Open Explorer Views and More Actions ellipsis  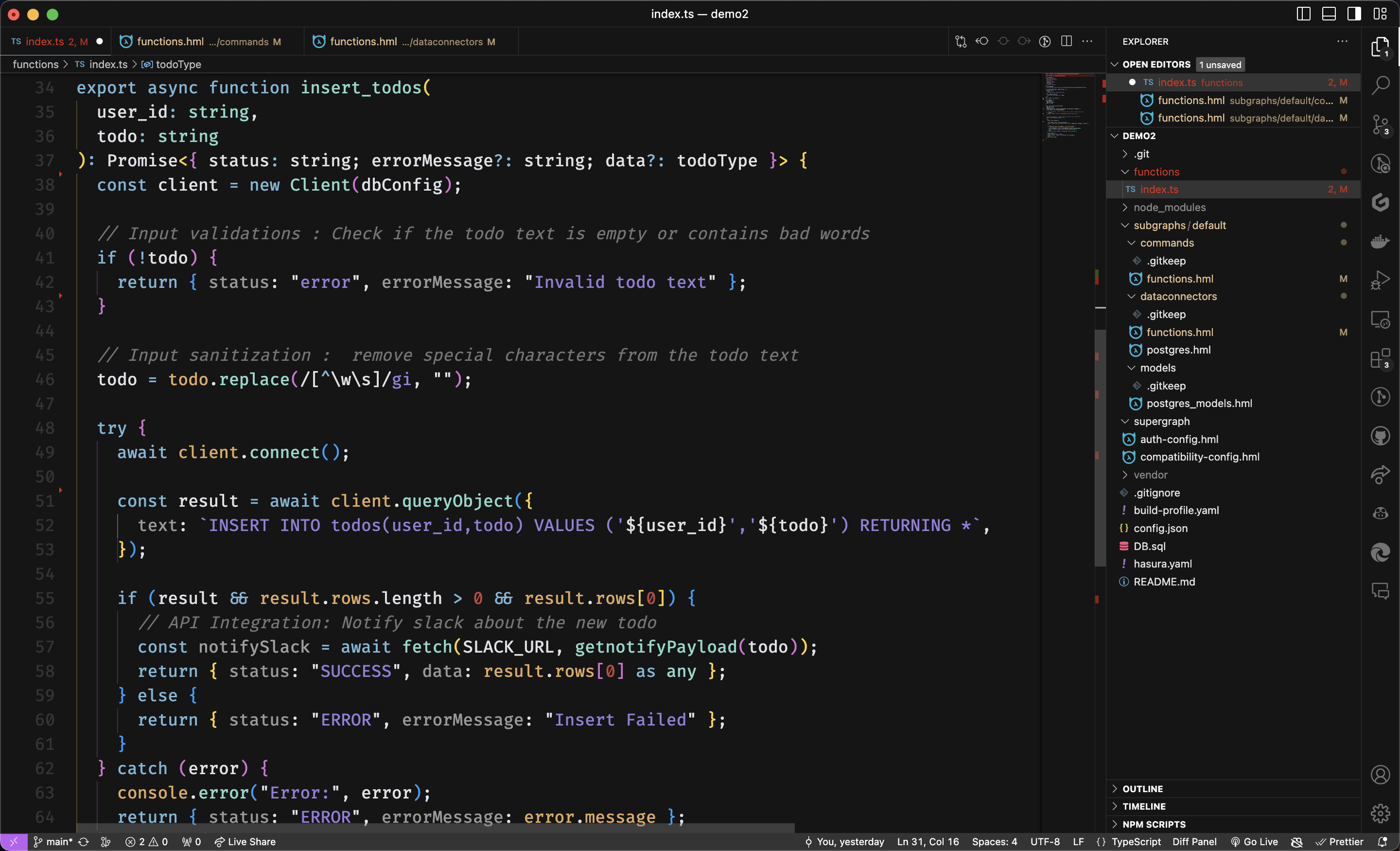1343,41
